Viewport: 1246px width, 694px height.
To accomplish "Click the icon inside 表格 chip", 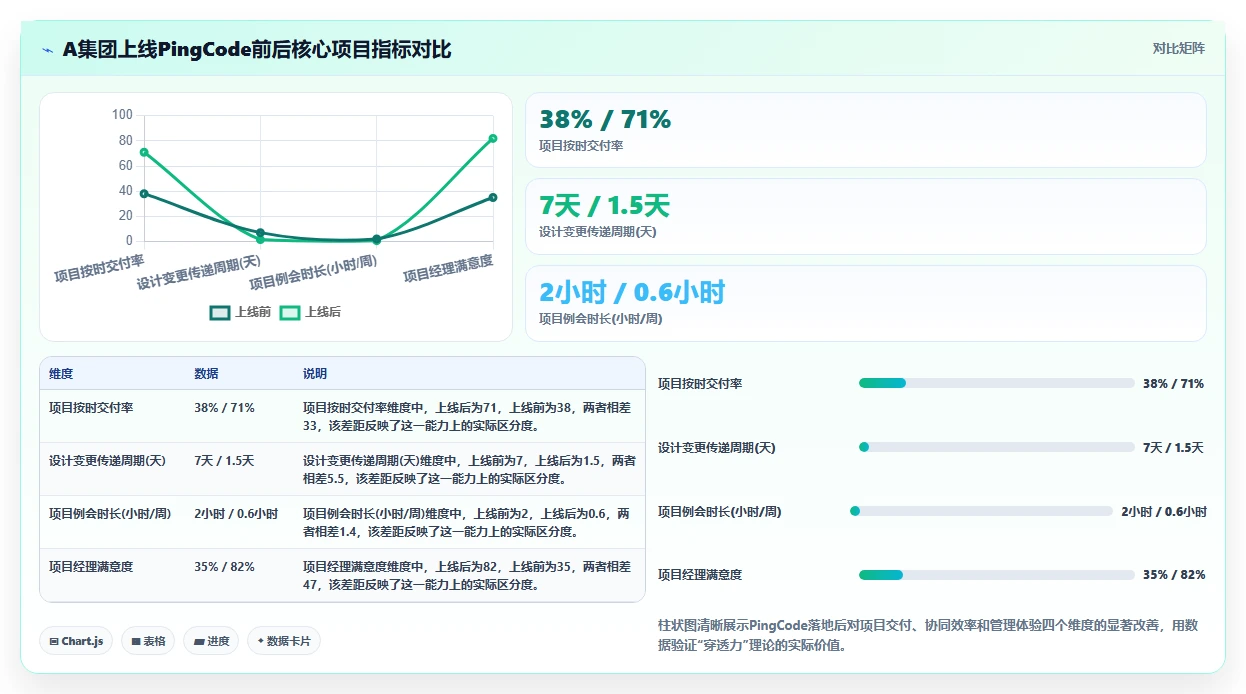I will pos(135,641).
